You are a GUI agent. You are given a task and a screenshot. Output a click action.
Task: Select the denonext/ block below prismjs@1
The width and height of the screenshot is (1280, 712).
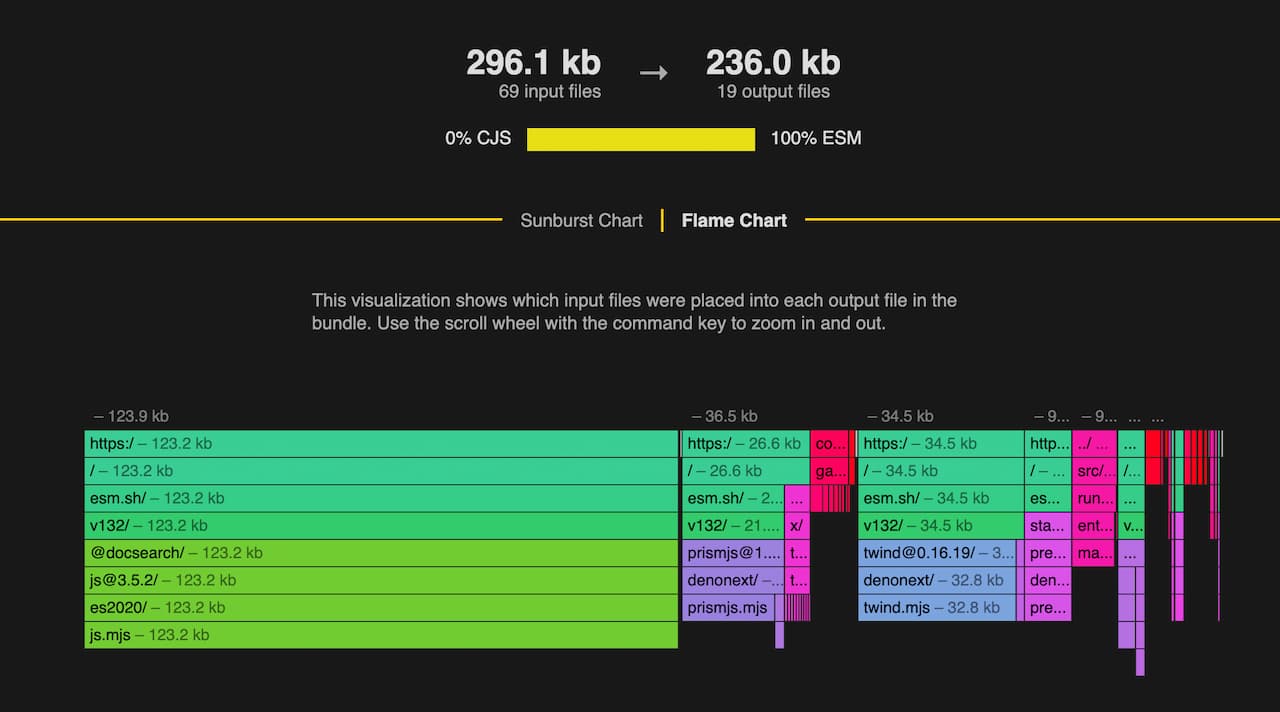735,580
